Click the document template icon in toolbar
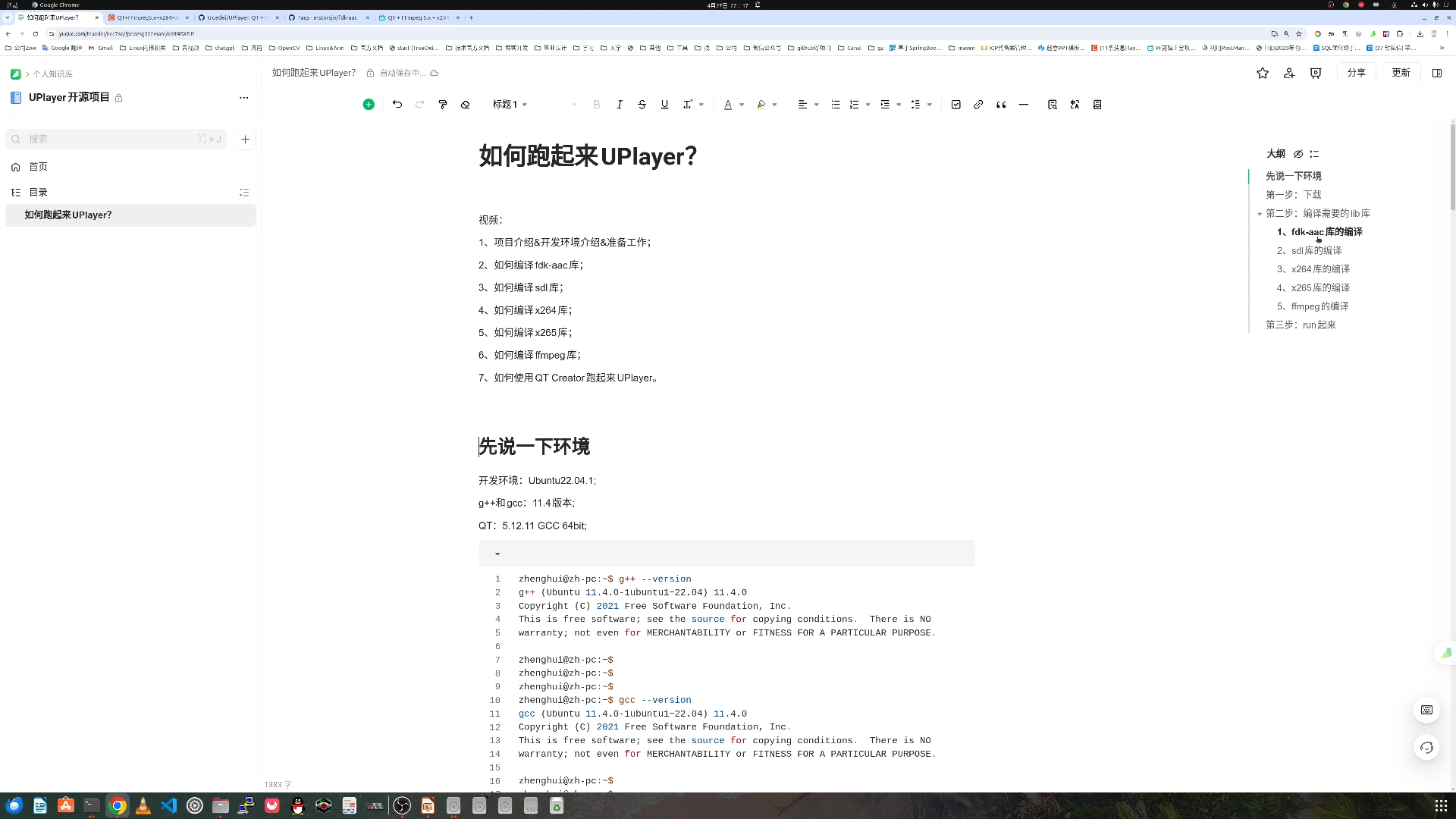This screenshot has height=819, width=1456. pyautogui.click(x=1097, y=105)
